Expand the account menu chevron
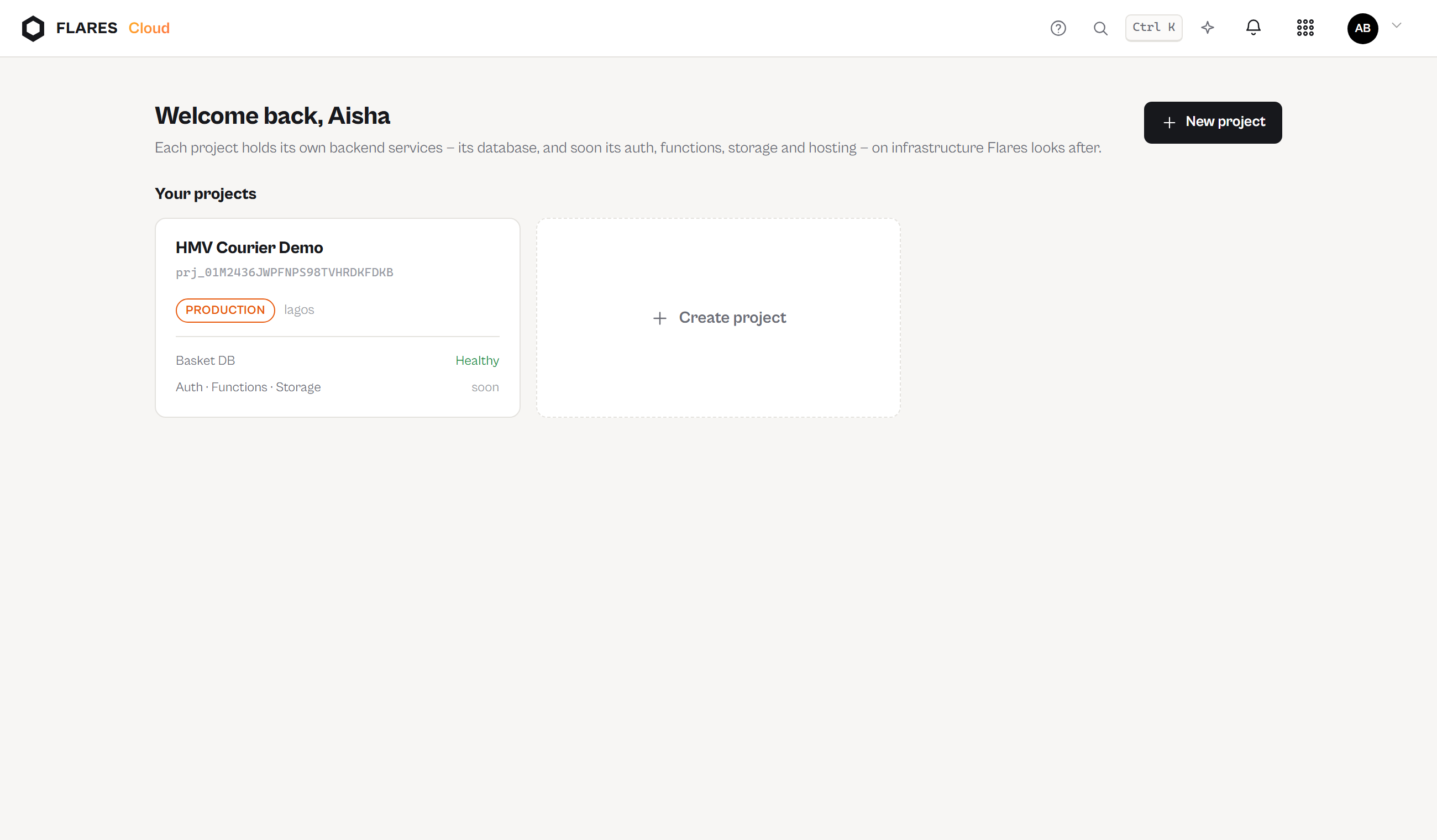Screen dimensions: 1437x840 1396,25
